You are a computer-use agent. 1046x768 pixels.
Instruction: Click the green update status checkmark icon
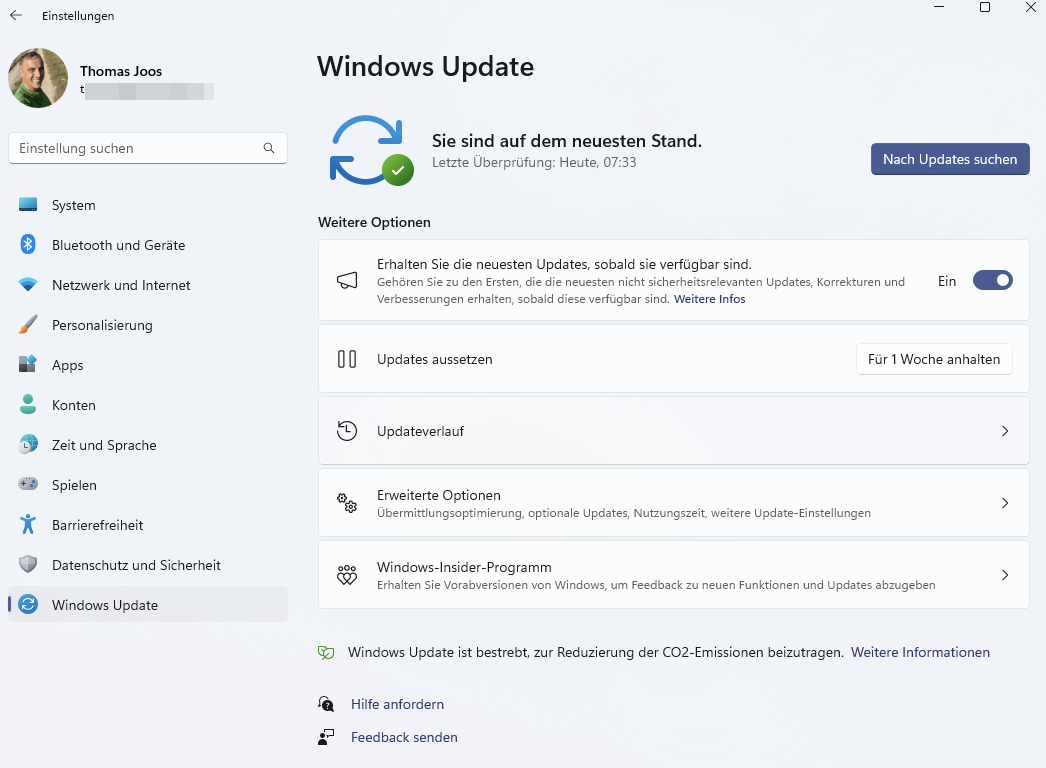[x=398, y=172]
